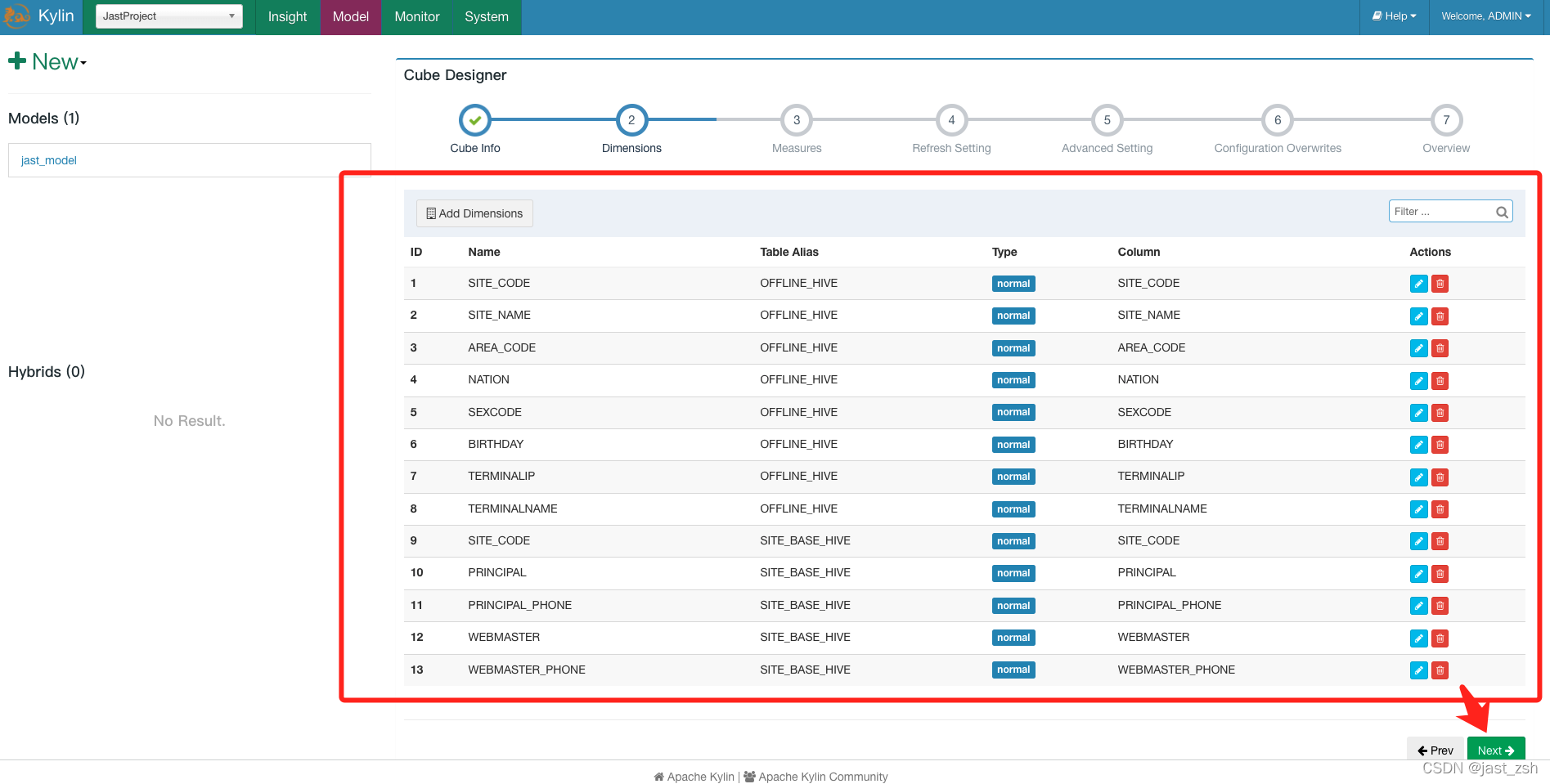Image resolution: width=1550 pixels, height=784 pixels.
Task: Open the jast_model model link
Action: coord(49,160)
